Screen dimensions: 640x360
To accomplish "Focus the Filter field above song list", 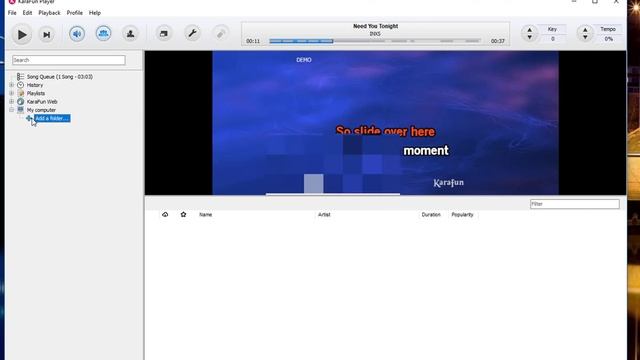I will coord(575,204).
